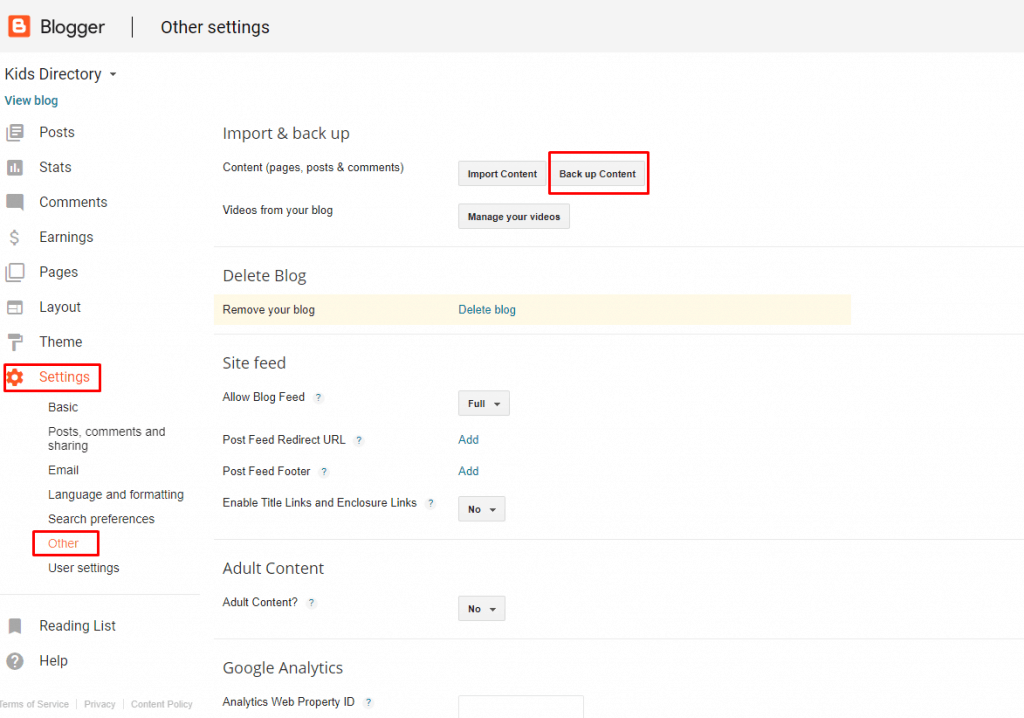1024x718 pixels.
Task: Open the Adult Content No dropdown
Action: [x=481, y=609]
